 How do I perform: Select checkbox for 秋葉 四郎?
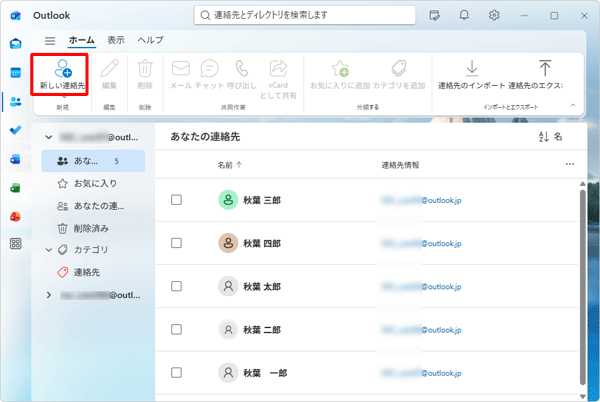pyautogui.click(x=176, y=243)
